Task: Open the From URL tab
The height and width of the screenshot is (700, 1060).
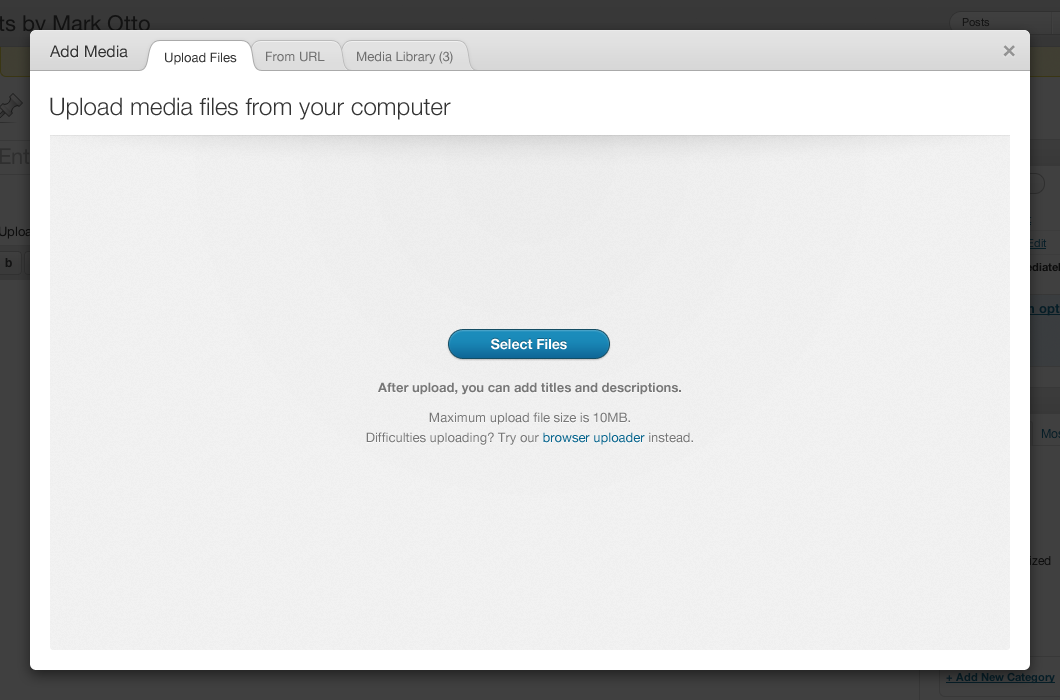Action: (x=295, y=57)
